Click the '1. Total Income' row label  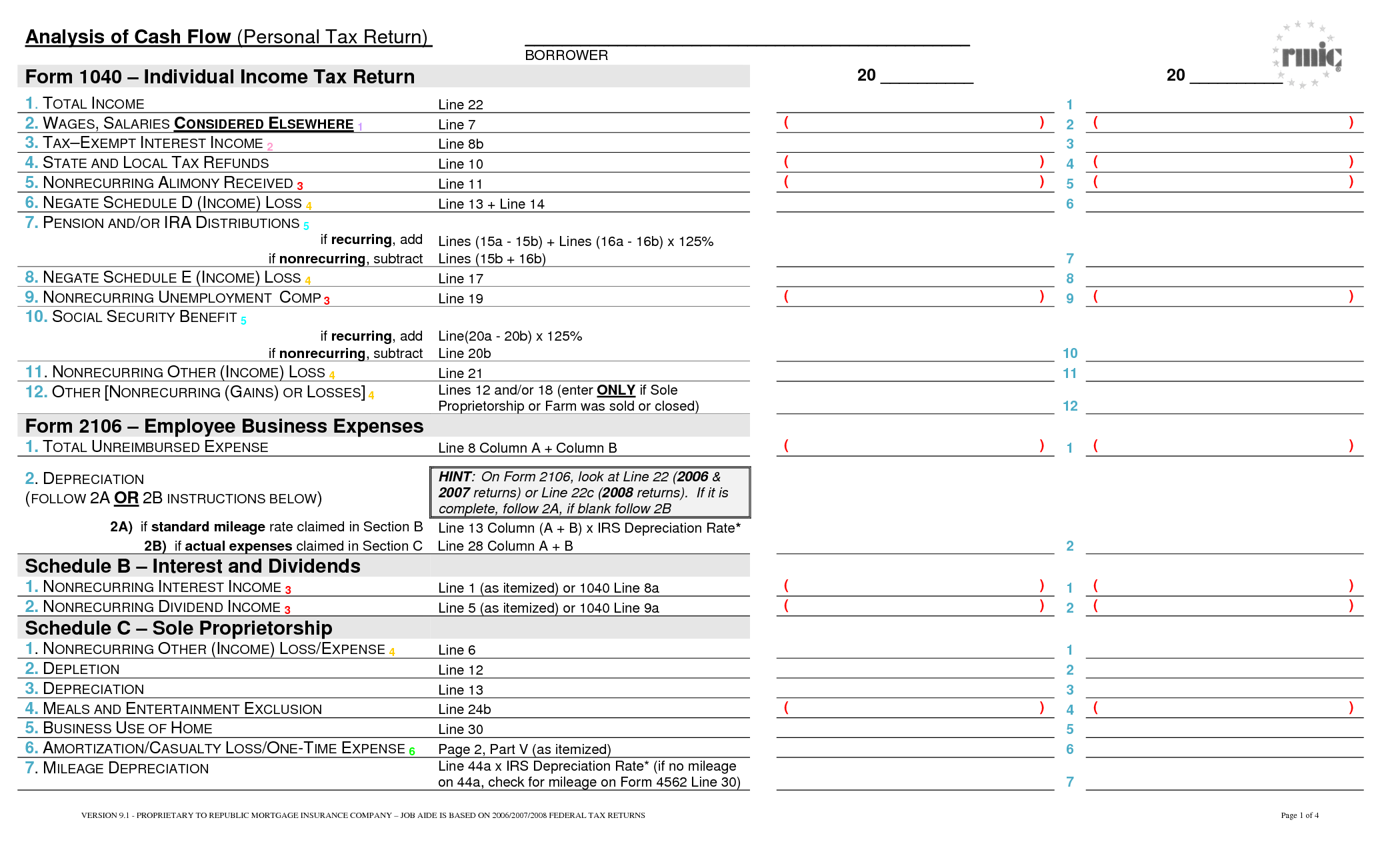(85, 103)
